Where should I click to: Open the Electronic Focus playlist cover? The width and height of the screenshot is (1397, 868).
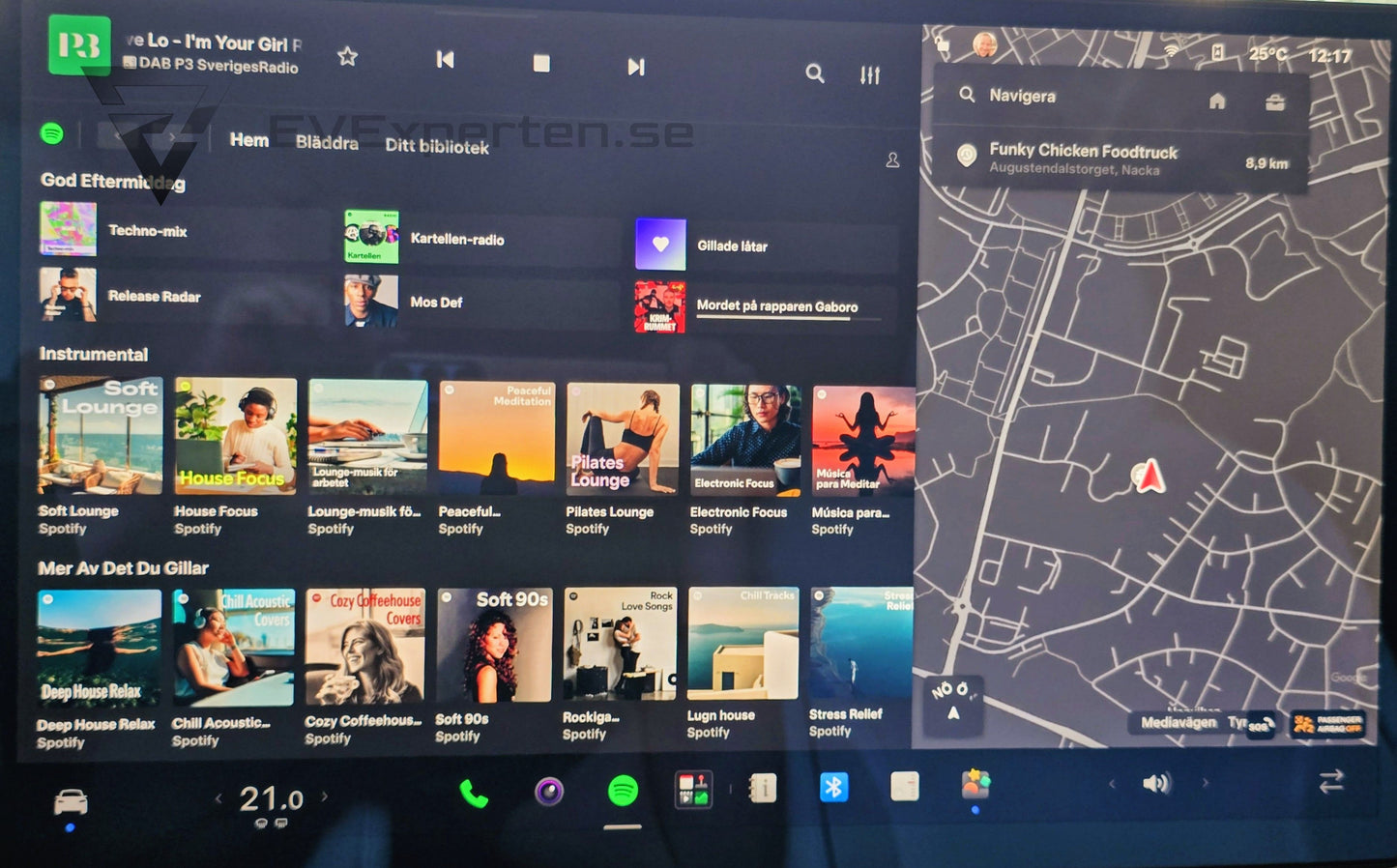pos(745,441)
